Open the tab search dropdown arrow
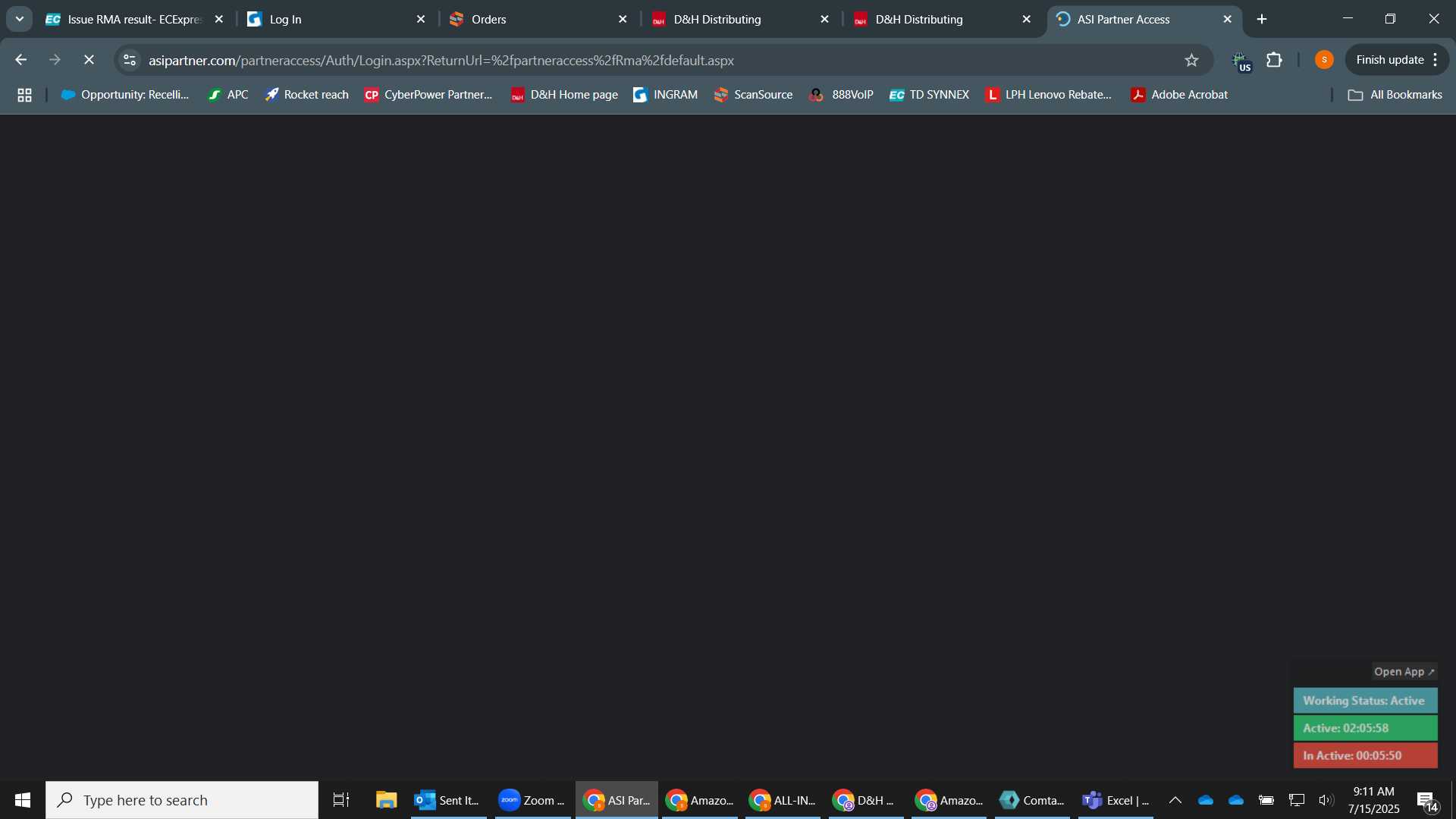The image size is (1456, 819). (20, 19)
